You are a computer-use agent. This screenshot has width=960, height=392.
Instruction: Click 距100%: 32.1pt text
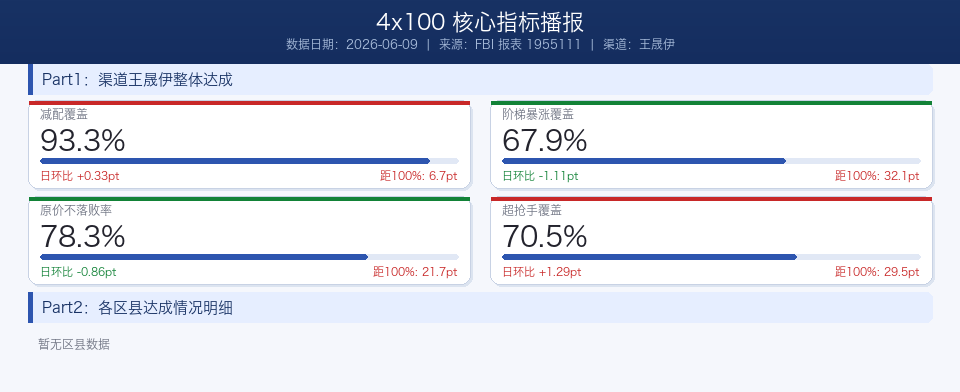pyautogui.click(x=877, y=176)
